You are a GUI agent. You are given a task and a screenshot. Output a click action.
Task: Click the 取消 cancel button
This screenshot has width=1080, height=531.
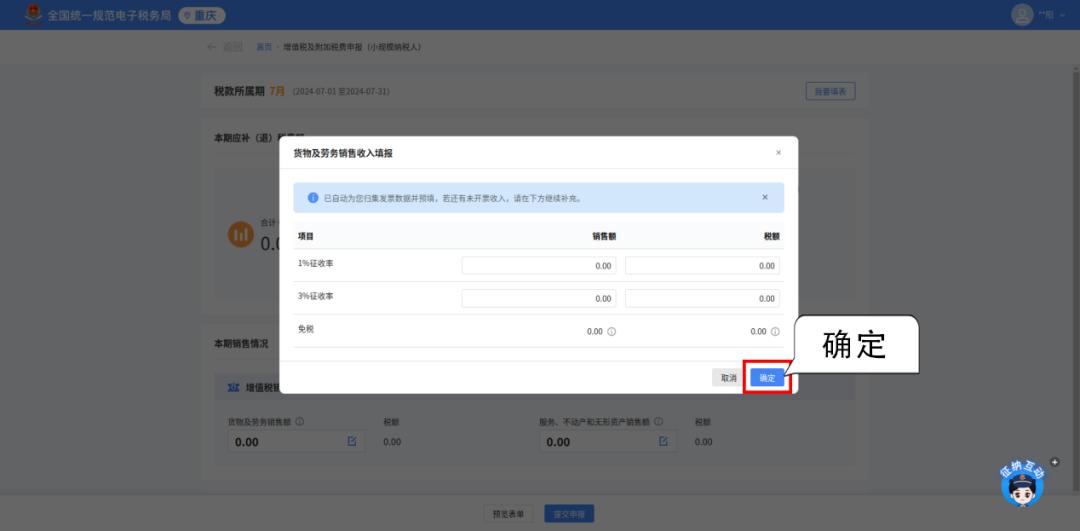point(728,377)
